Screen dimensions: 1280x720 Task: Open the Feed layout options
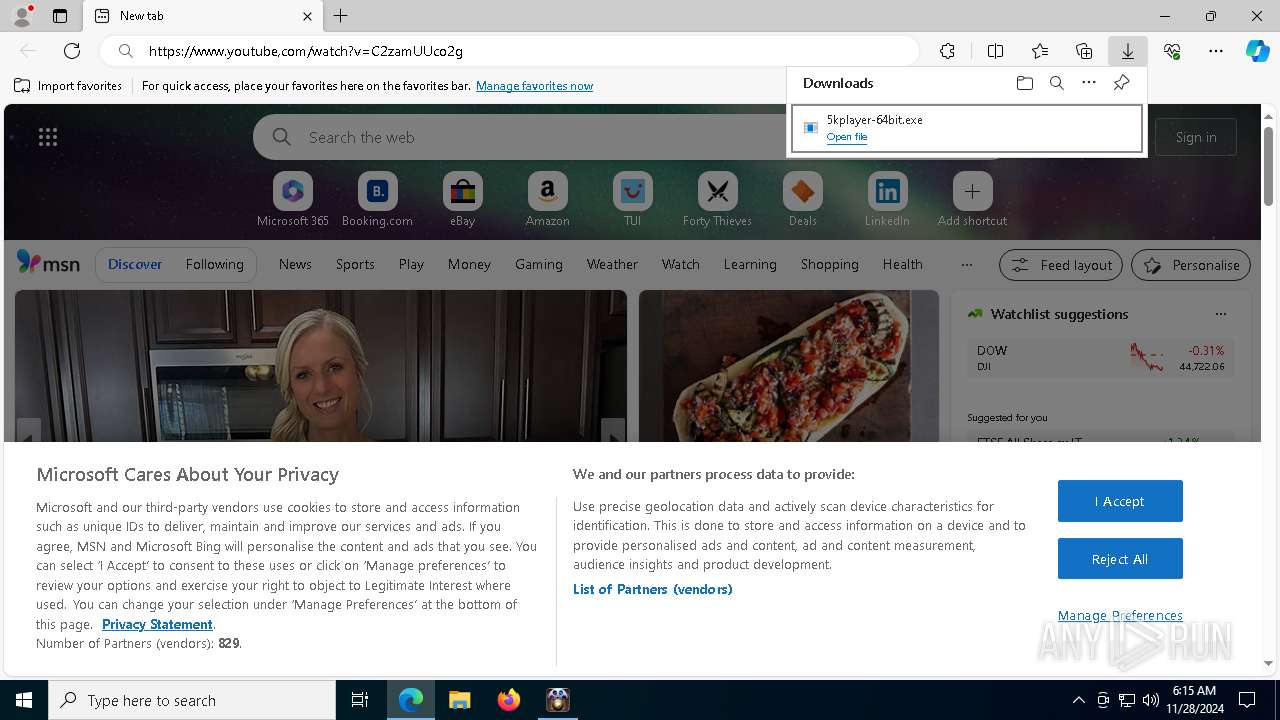pos(1061,265)
